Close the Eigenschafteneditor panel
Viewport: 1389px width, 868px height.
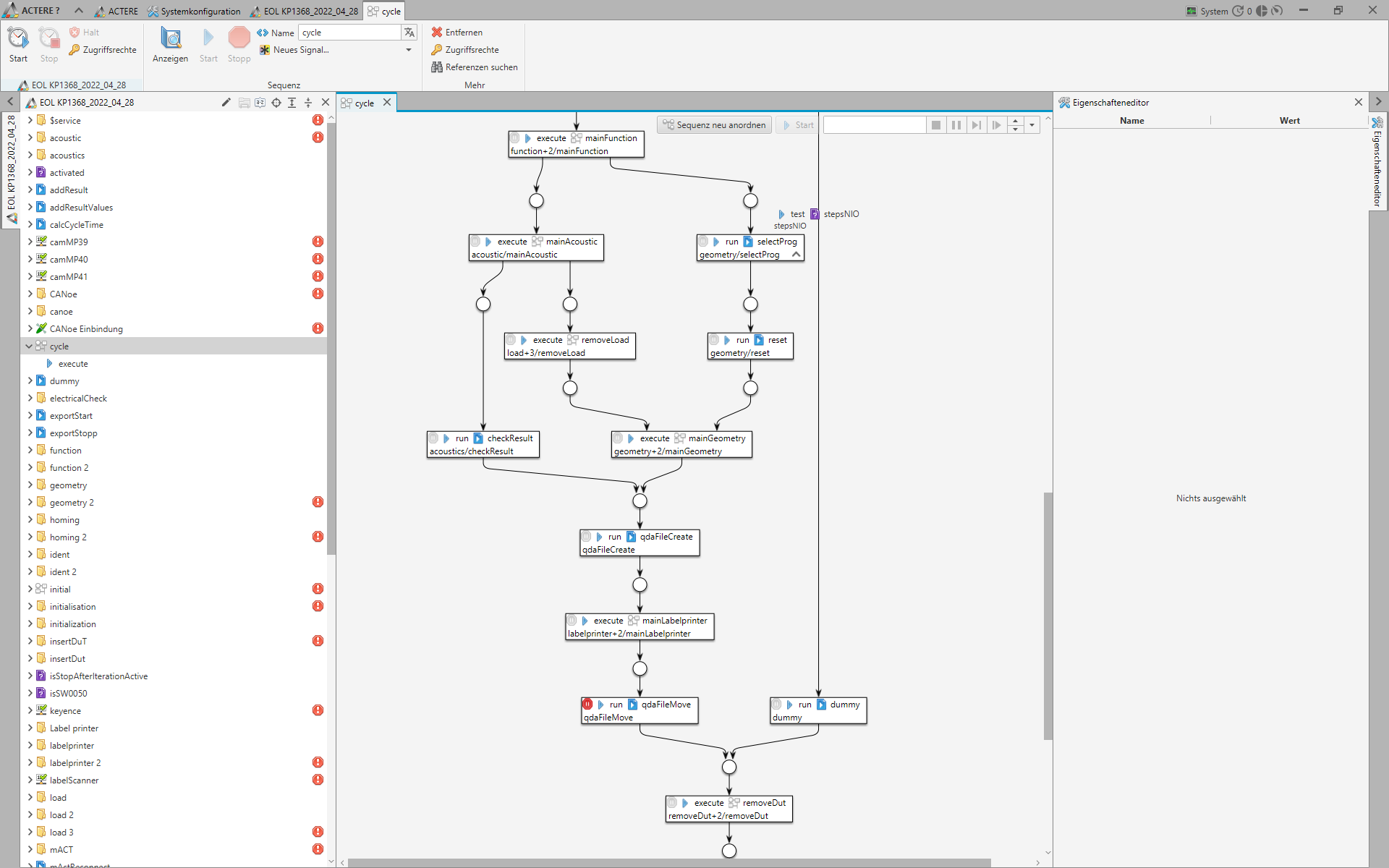click(x=1359, y=102)
